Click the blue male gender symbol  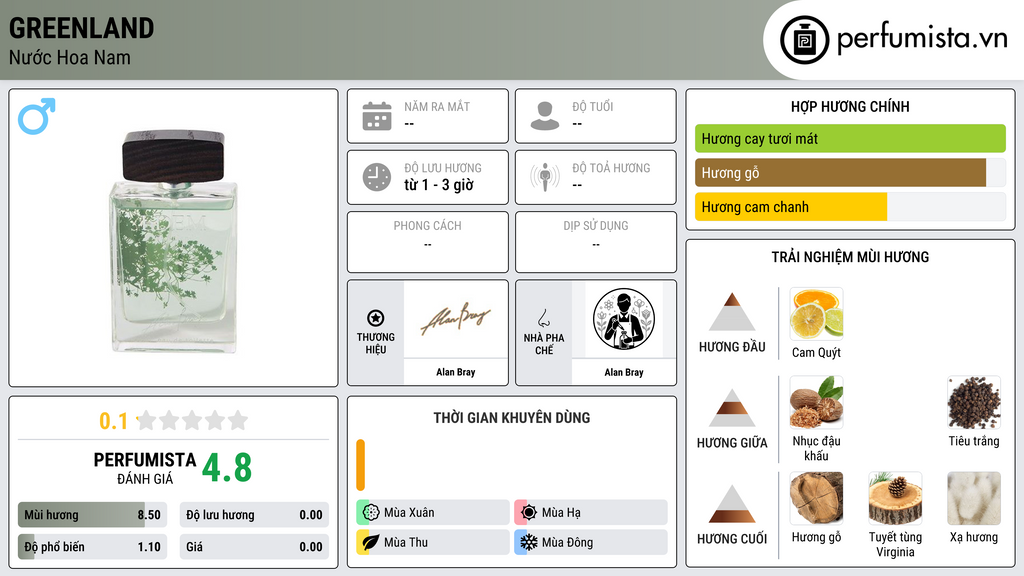(37, 116)
